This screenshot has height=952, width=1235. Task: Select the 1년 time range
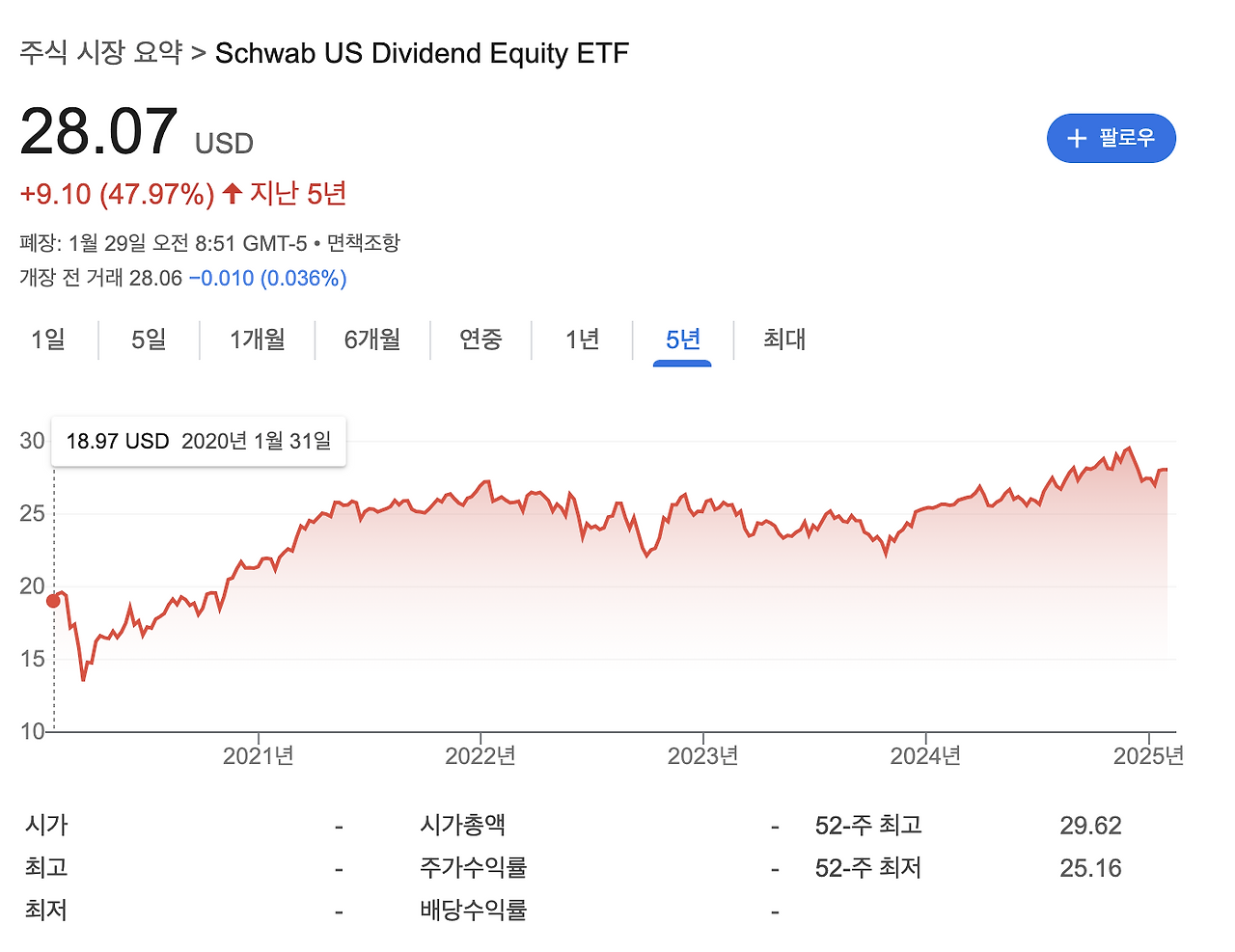(x=581, y=340)
